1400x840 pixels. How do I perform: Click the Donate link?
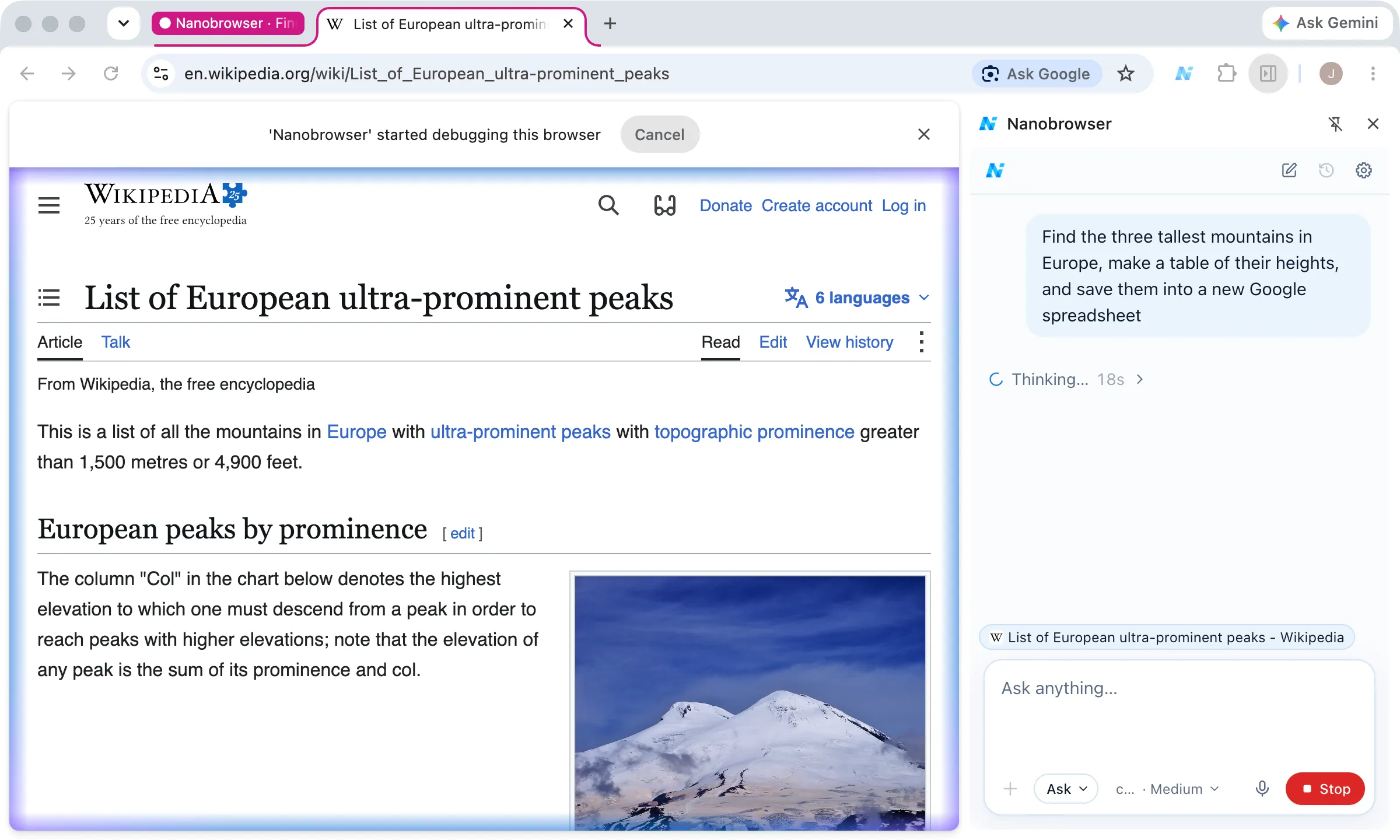point(726,205)
